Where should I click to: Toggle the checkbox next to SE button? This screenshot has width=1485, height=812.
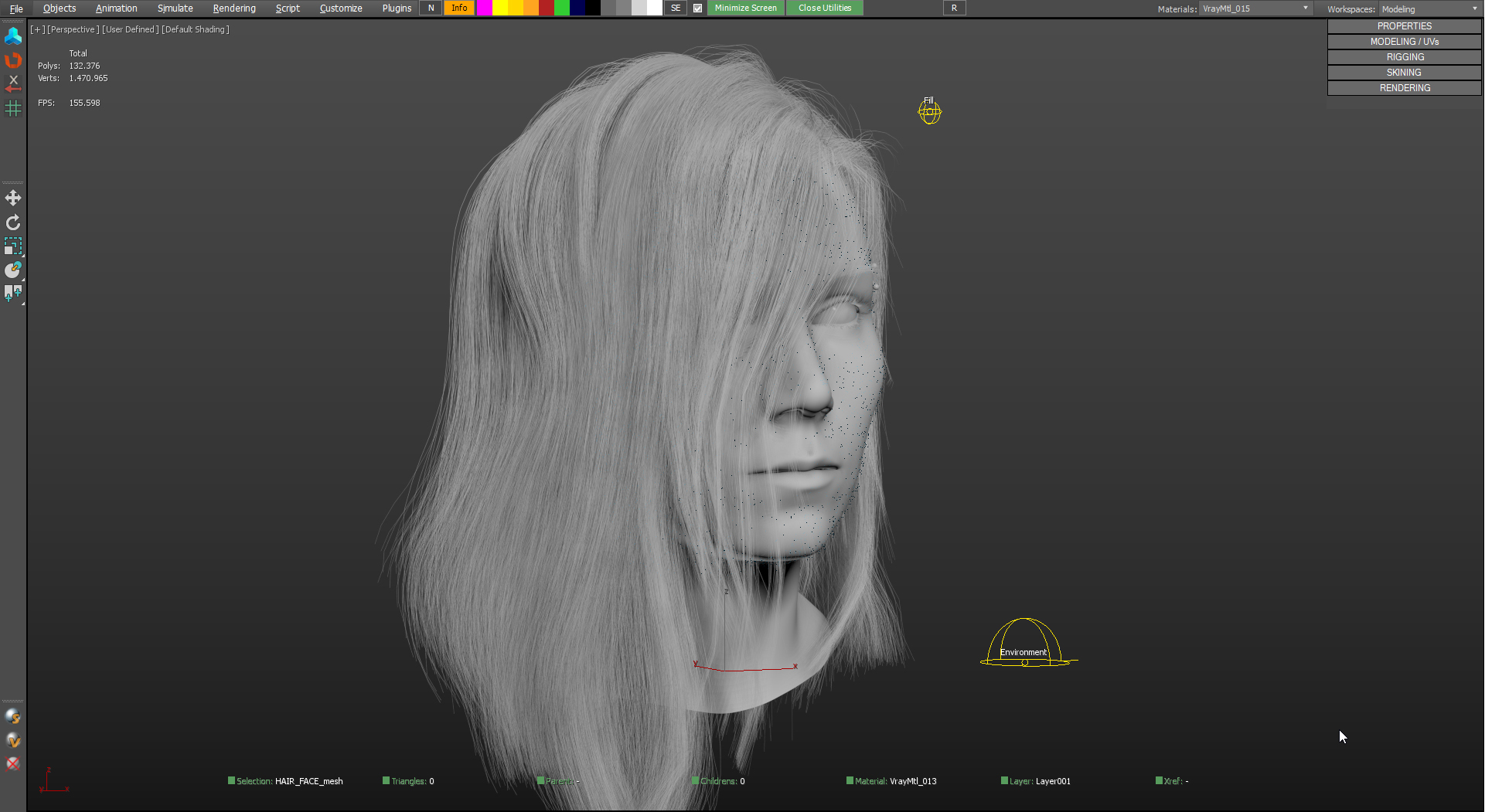tap(698, 8)
